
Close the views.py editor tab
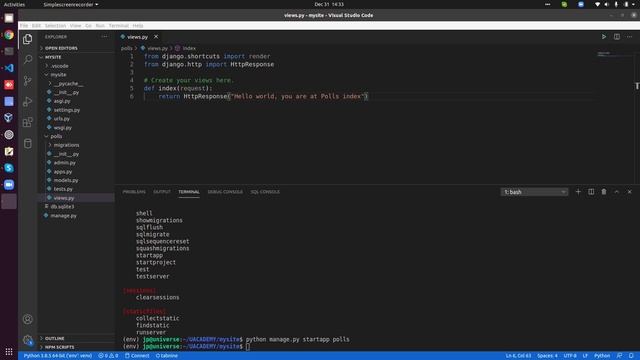(x=156, y=37)
